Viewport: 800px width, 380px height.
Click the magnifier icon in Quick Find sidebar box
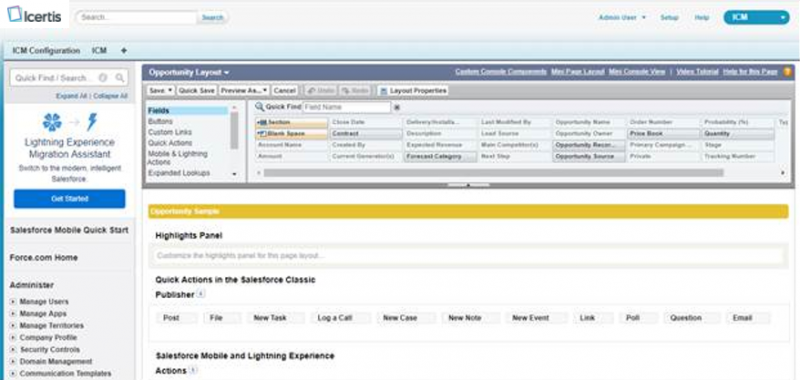119,78
